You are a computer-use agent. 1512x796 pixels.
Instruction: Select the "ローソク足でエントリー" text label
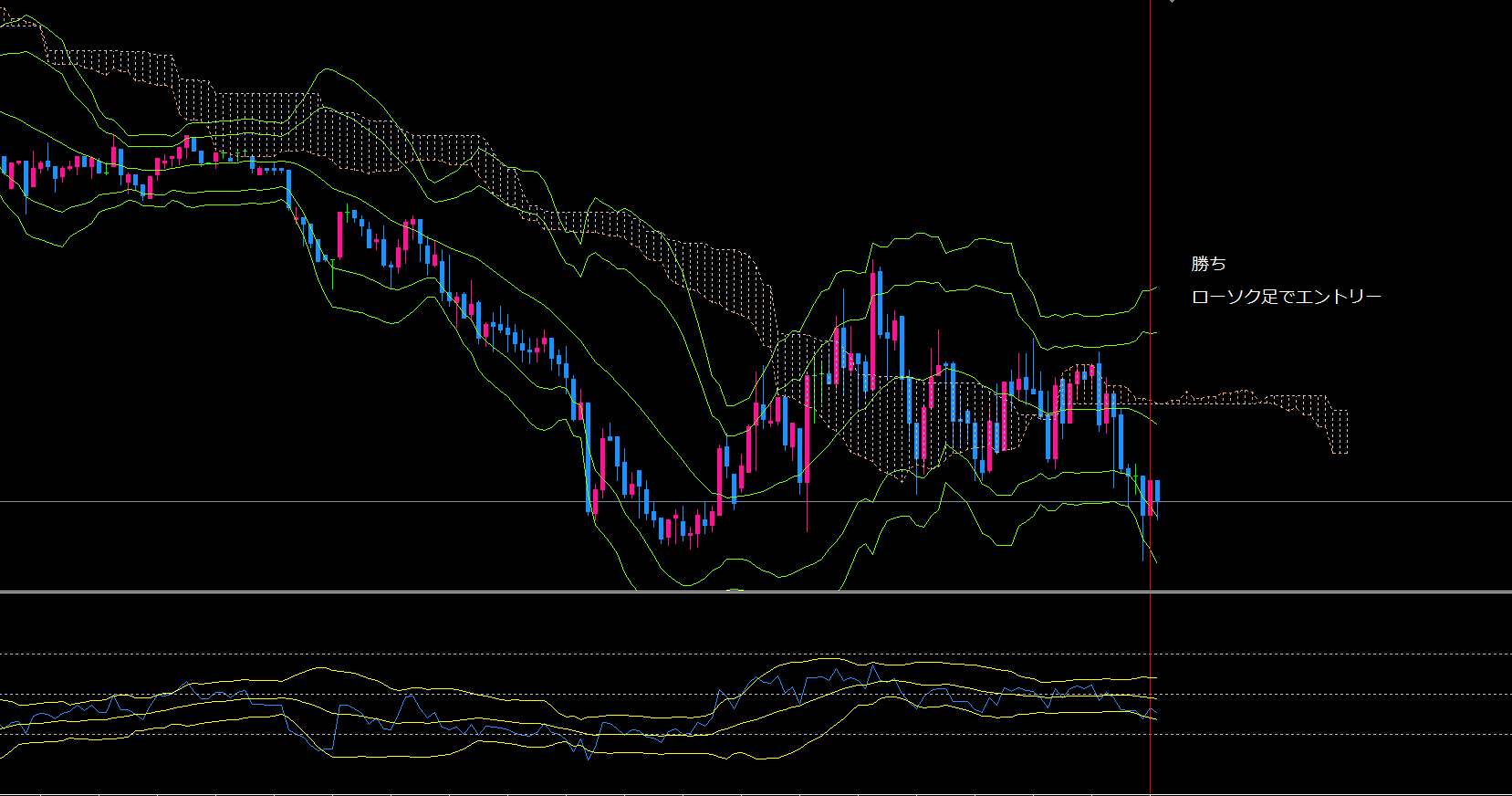point(1287,297)
